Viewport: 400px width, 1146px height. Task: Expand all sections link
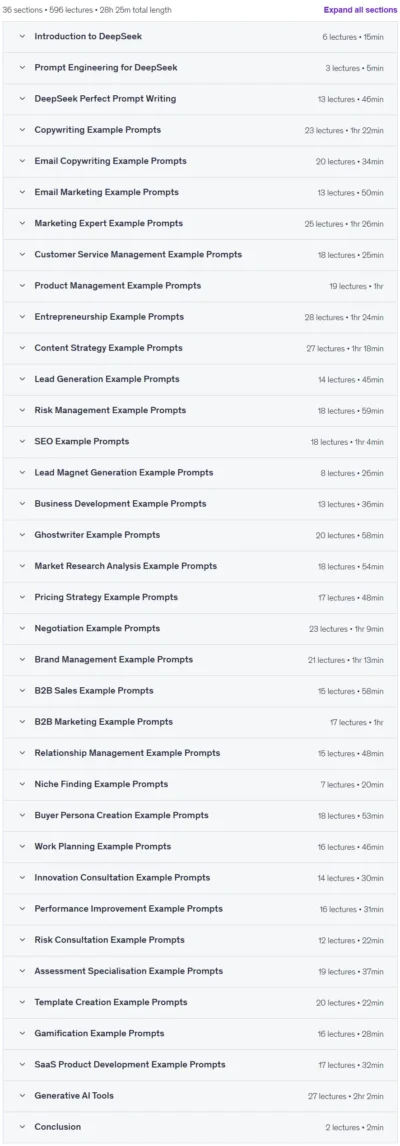[x=361, y=10]
